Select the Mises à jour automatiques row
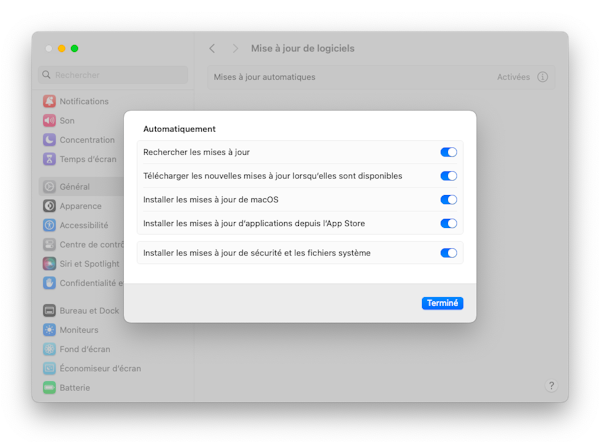The height and width of the screenshot is (442, 608). pyautogui.click(x=381, y=77)
